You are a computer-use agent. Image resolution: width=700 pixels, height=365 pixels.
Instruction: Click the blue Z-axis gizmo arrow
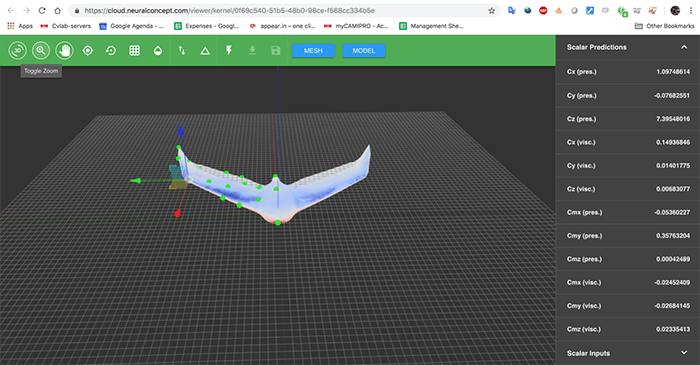pyautogui.click(x=180, y=130)
